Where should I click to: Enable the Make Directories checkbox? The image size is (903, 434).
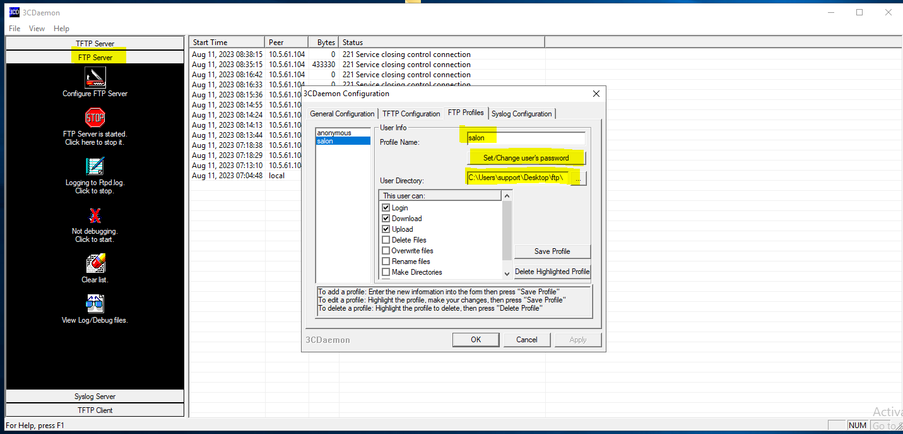click(386, 272)
